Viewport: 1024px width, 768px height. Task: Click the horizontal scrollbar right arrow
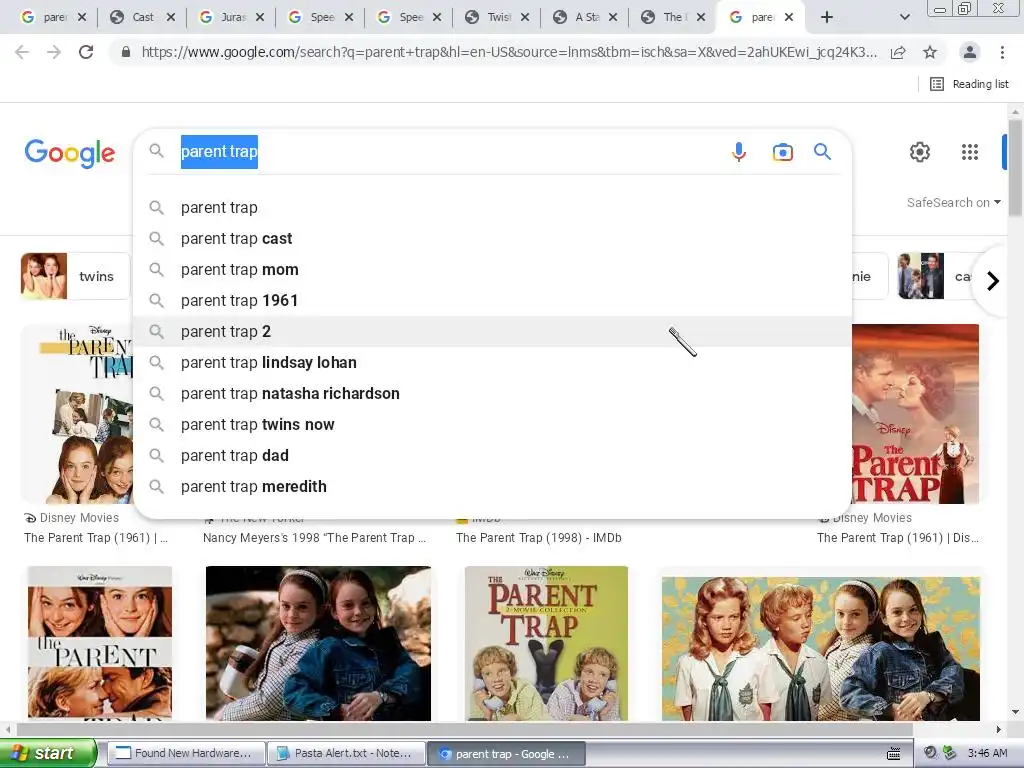click(999, 729)
